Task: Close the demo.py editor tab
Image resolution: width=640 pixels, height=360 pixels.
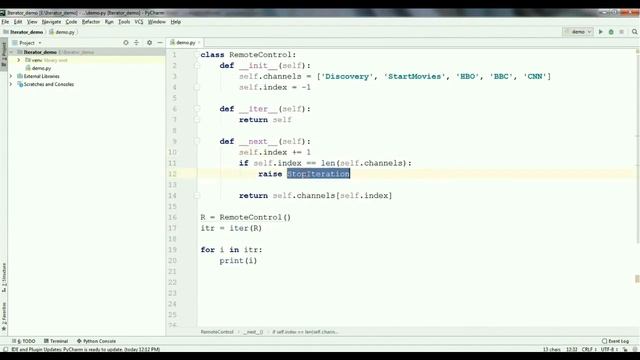Action: point(199,42)
